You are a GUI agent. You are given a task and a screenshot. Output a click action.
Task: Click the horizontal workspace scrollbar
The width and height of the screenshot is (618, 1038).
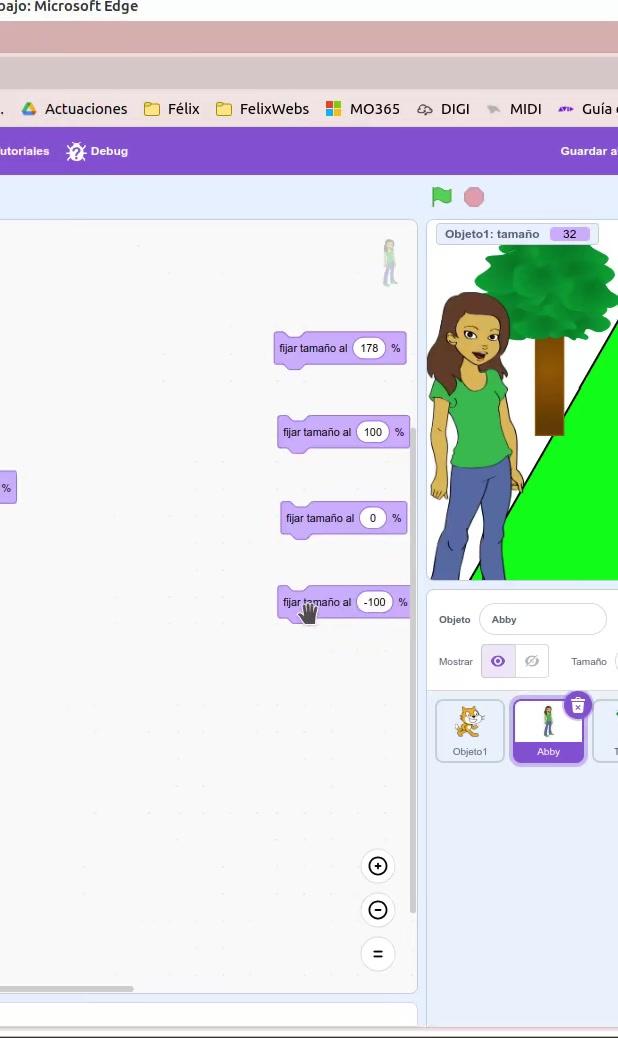66,989
